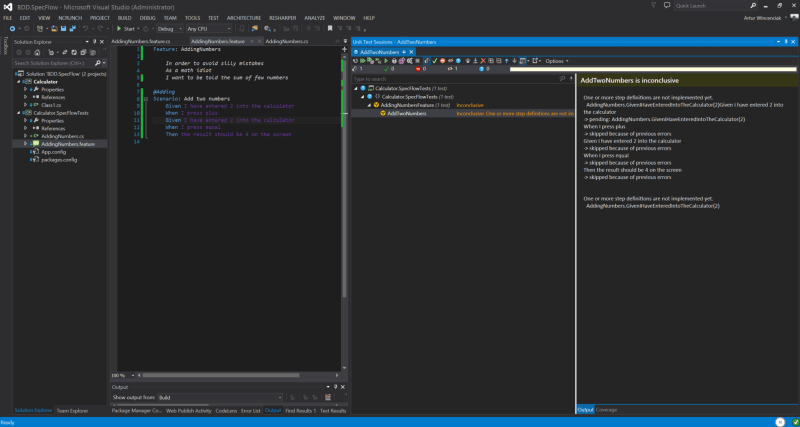Screen dimensions: 800x427
Task: Toggle the passed tests filter counter
Action: (x=390, y=69)
